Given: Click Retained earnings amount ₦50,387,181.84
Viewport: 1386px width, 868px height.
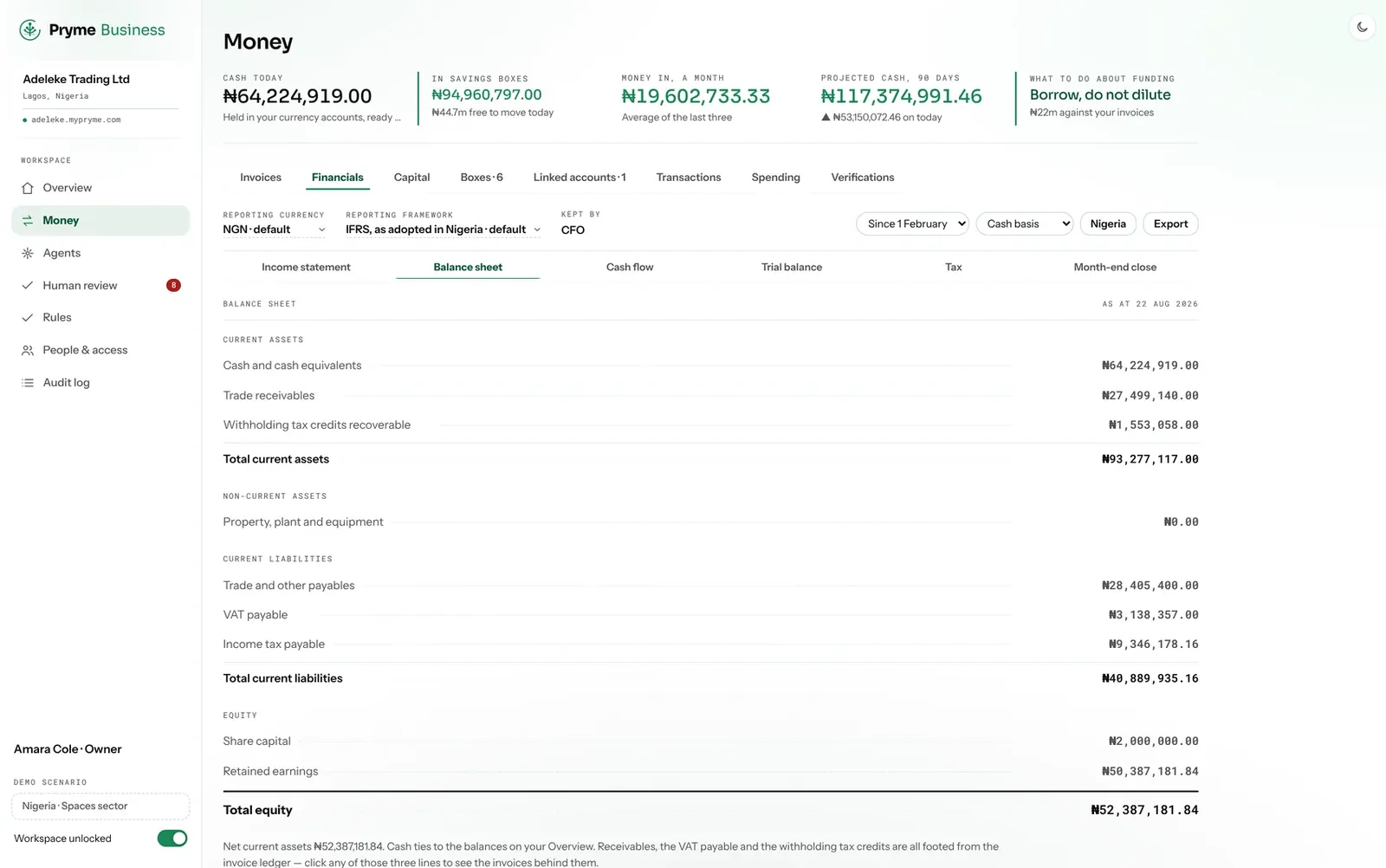Looking at the screenshot, I should (1150, 772).
